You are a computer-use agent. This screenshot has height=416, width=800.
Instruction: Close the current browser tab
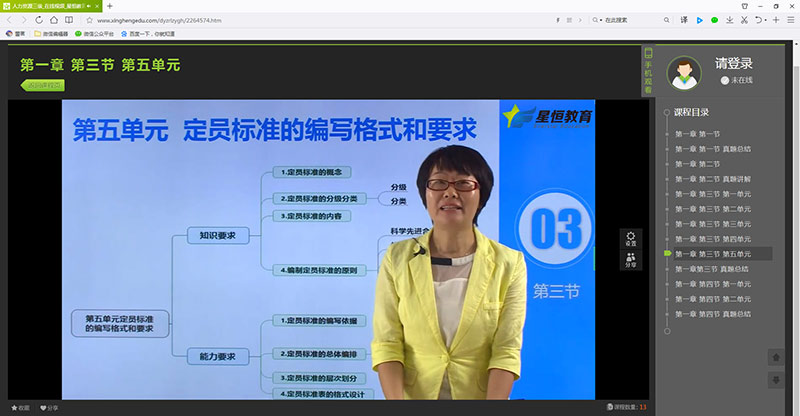click(x=97, y=6)
